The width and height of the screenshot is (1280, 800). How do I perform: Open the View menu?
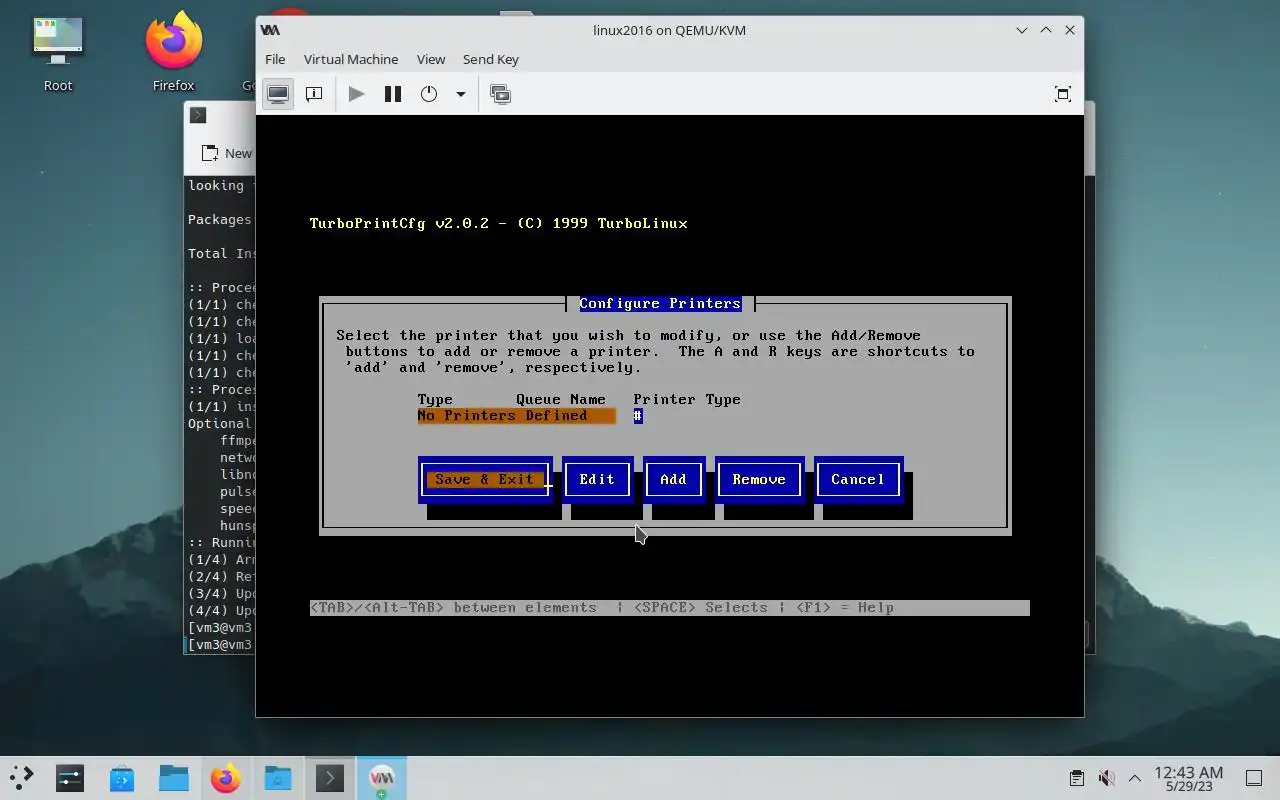click(431, 59)
